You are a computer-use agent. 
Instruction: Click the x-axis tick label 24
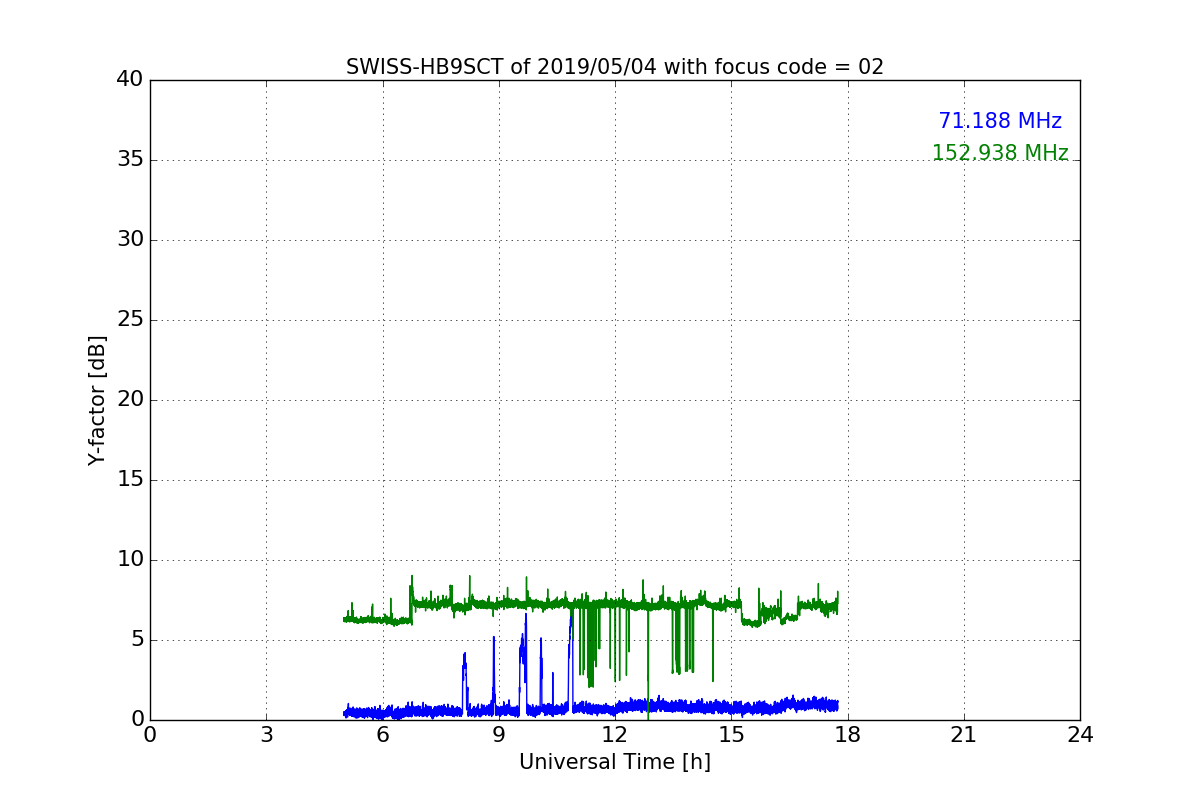(x=1080, y=735)
